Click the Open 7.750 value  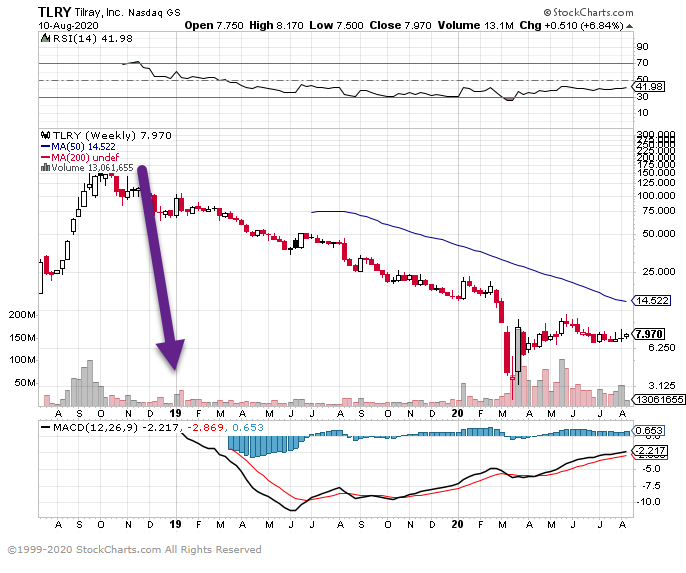pos(214,25)
